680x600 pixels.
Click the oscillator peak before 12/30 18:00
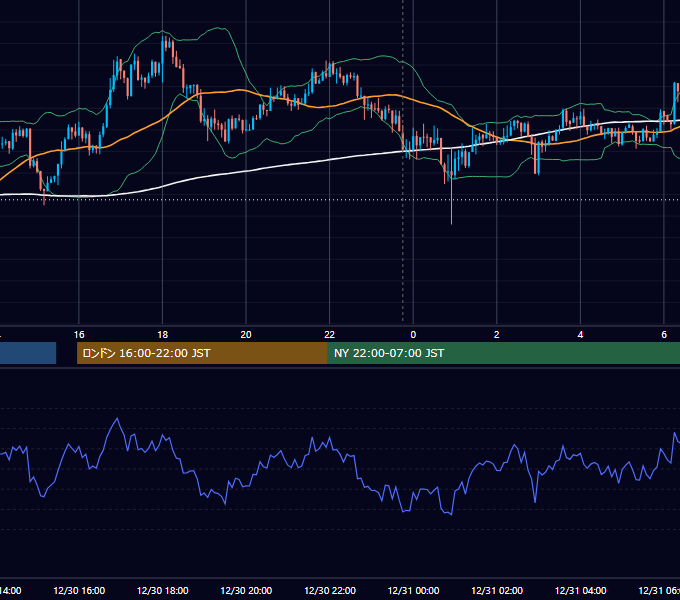(x=117, y=419)
